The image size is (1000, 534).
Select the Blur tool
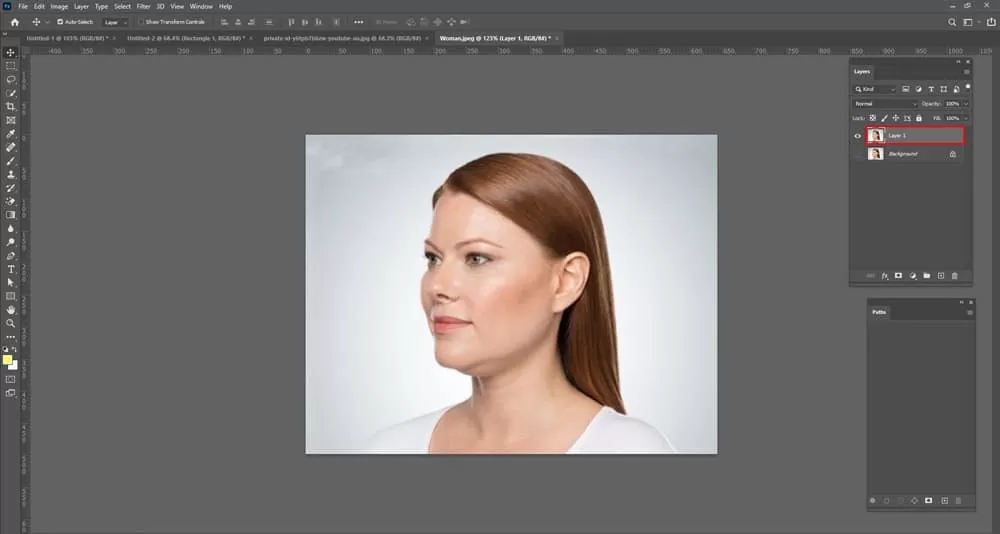click(11, 228)
